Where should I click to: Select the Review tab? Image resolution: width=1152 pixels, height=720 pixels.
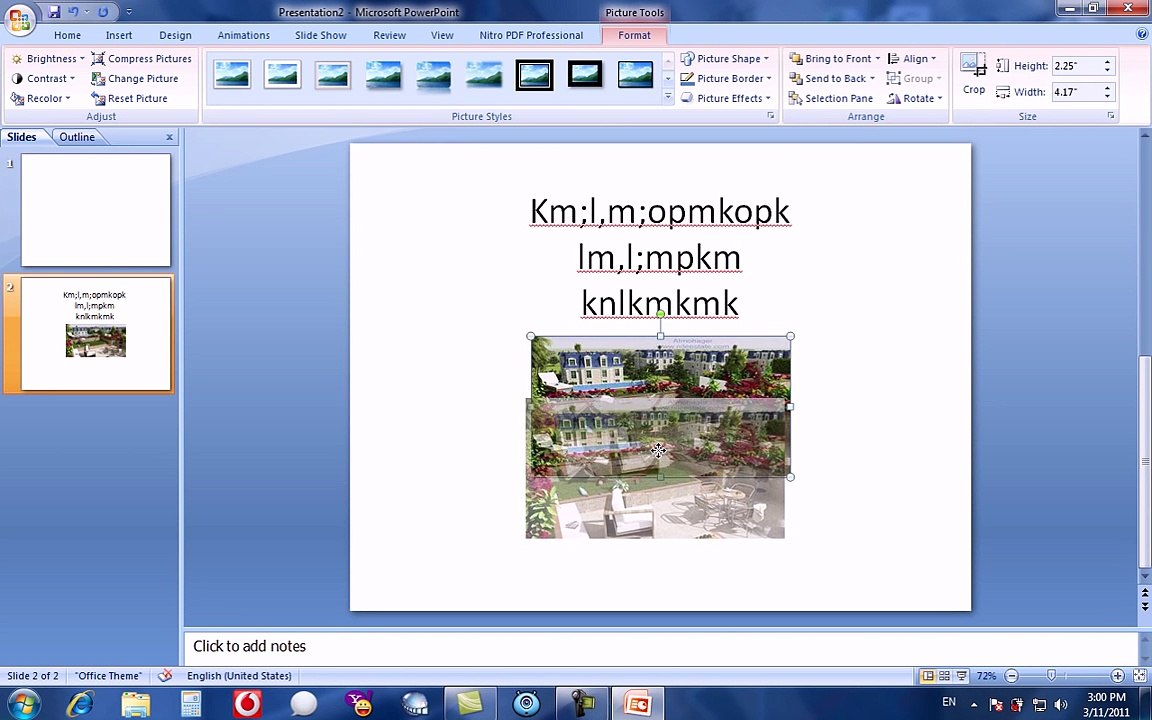389,35
